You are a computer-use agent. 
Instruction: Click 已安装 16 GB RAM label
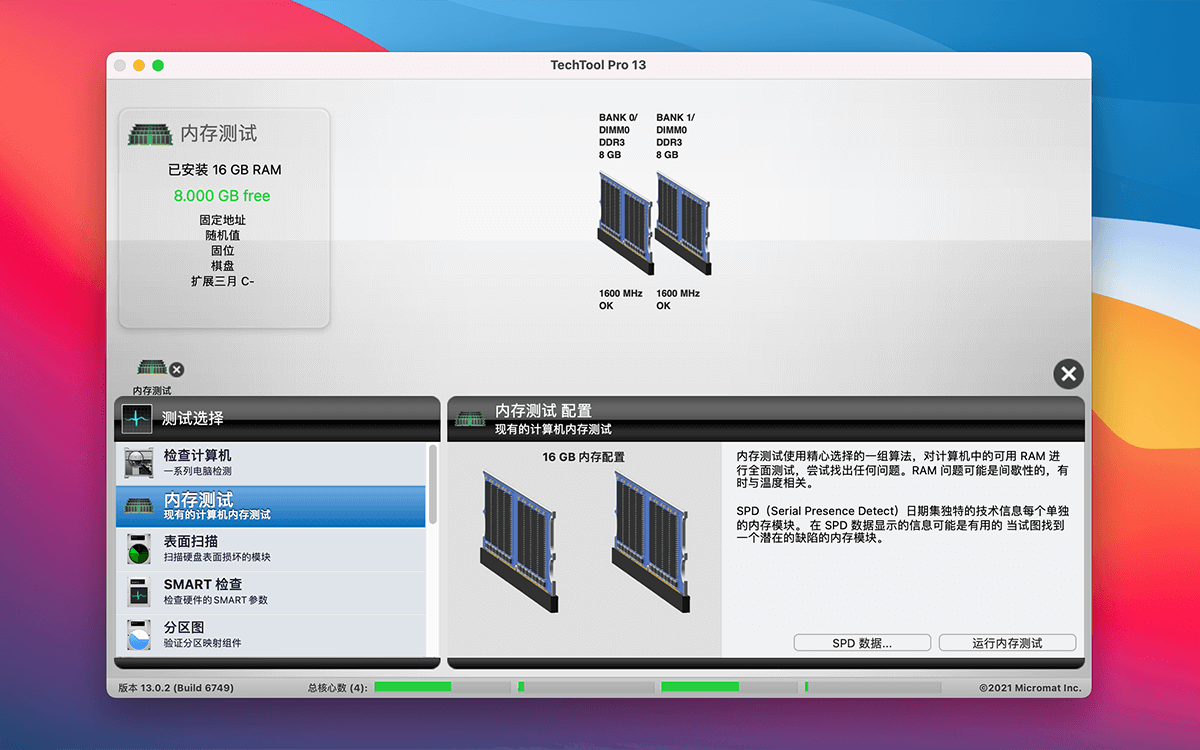(224, 170)
